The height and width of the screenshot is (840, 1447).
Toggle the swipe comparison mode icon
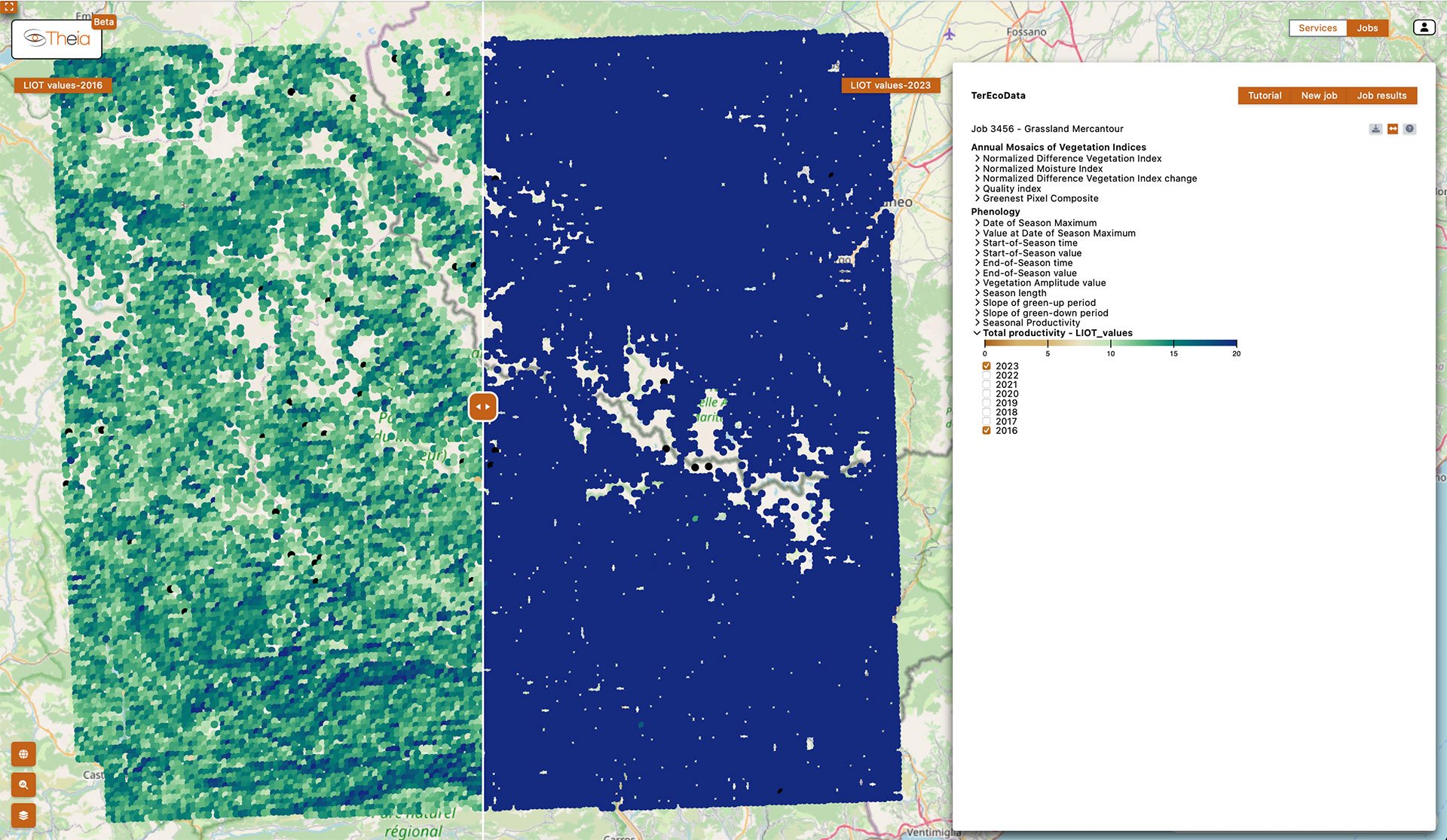pos(1393,129)
